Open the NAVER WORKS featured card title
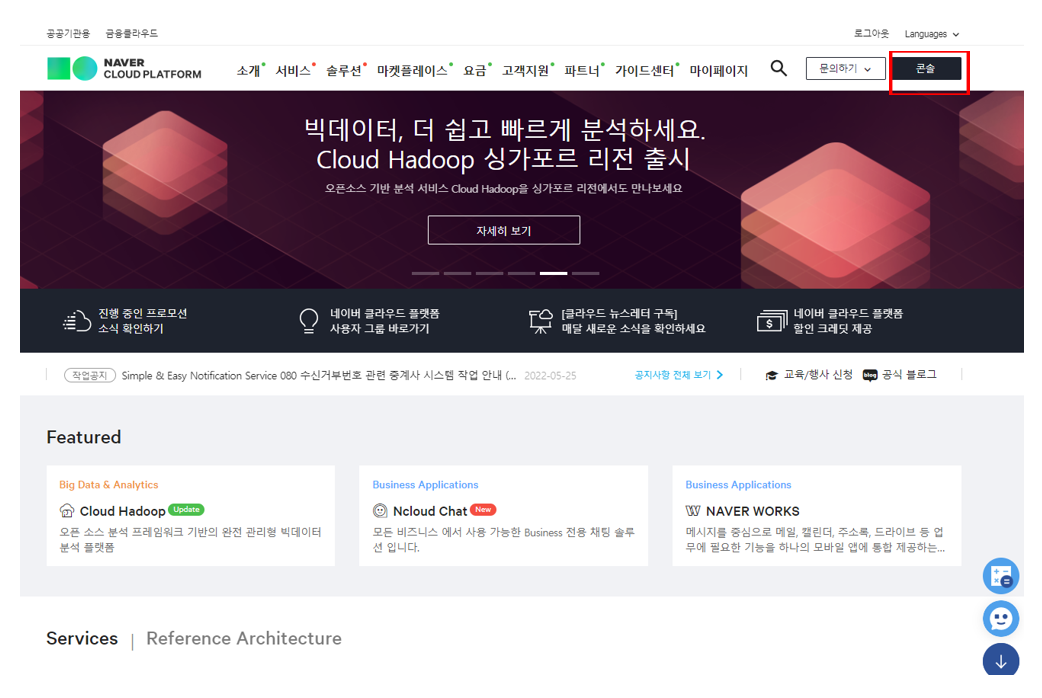This screenshot has height=698, width=1042. (x=753, y=511)
